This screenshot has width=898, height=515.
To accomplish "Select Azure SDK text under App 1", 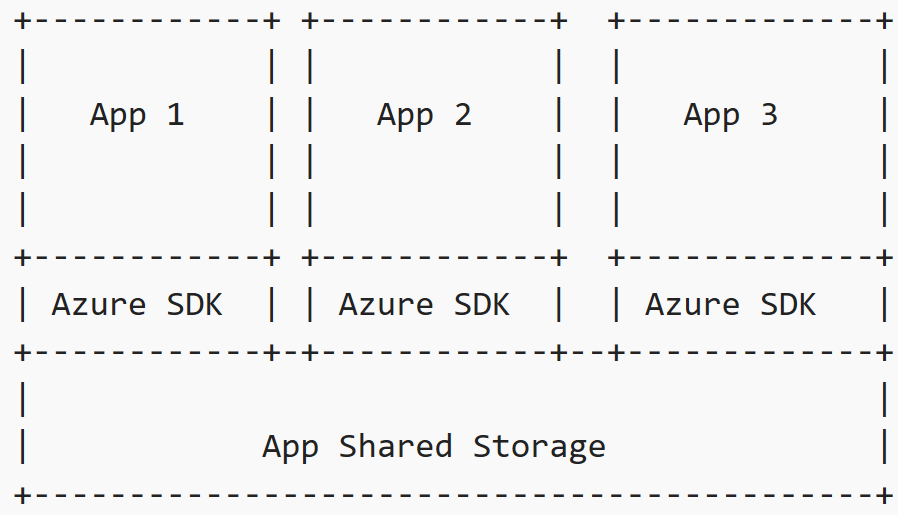I will (x=137, y=304).
